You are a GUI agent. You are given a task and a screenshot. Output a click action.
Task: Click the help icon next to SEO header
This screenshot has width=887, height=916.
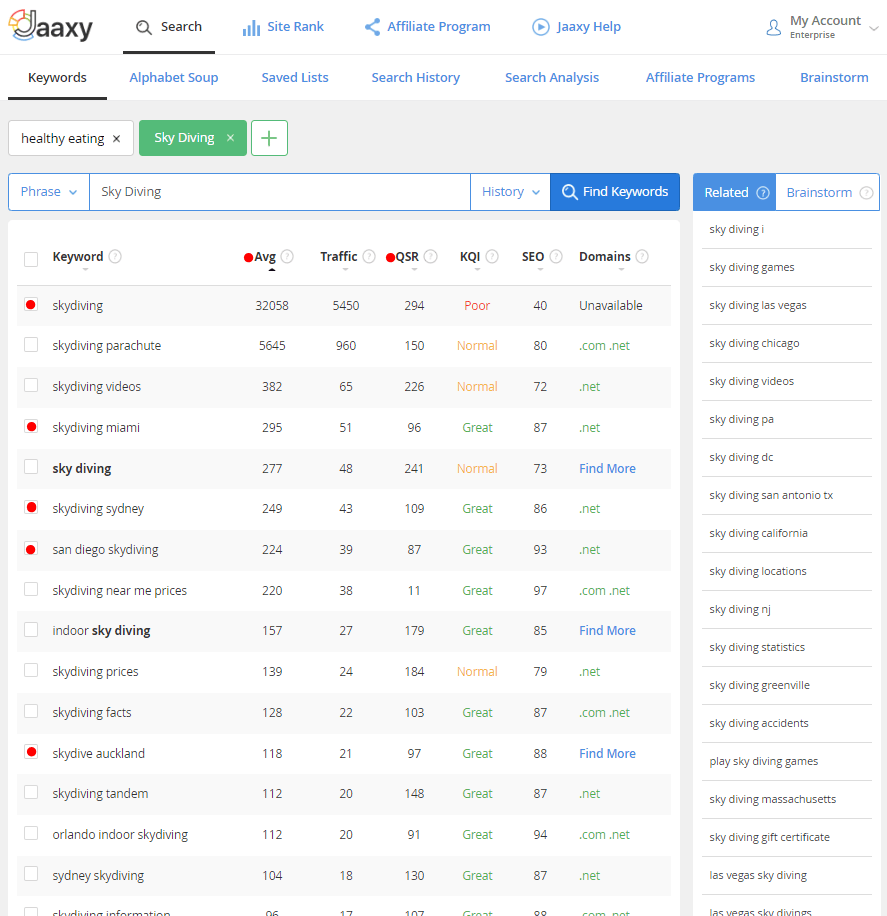tap(556, 256)
